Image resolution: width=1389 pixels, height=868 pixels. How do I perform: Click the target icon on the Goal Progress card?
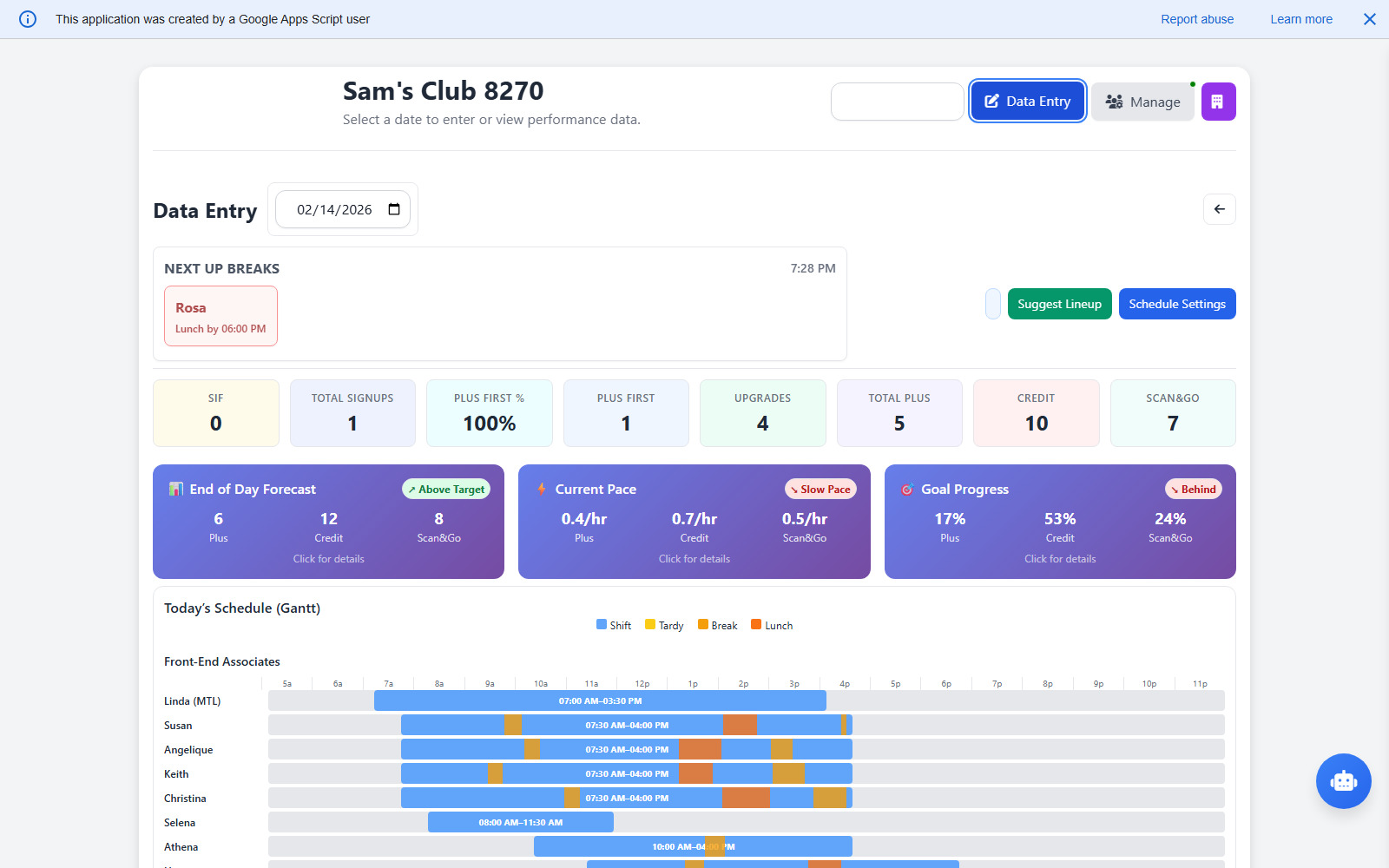click(908, 489)
